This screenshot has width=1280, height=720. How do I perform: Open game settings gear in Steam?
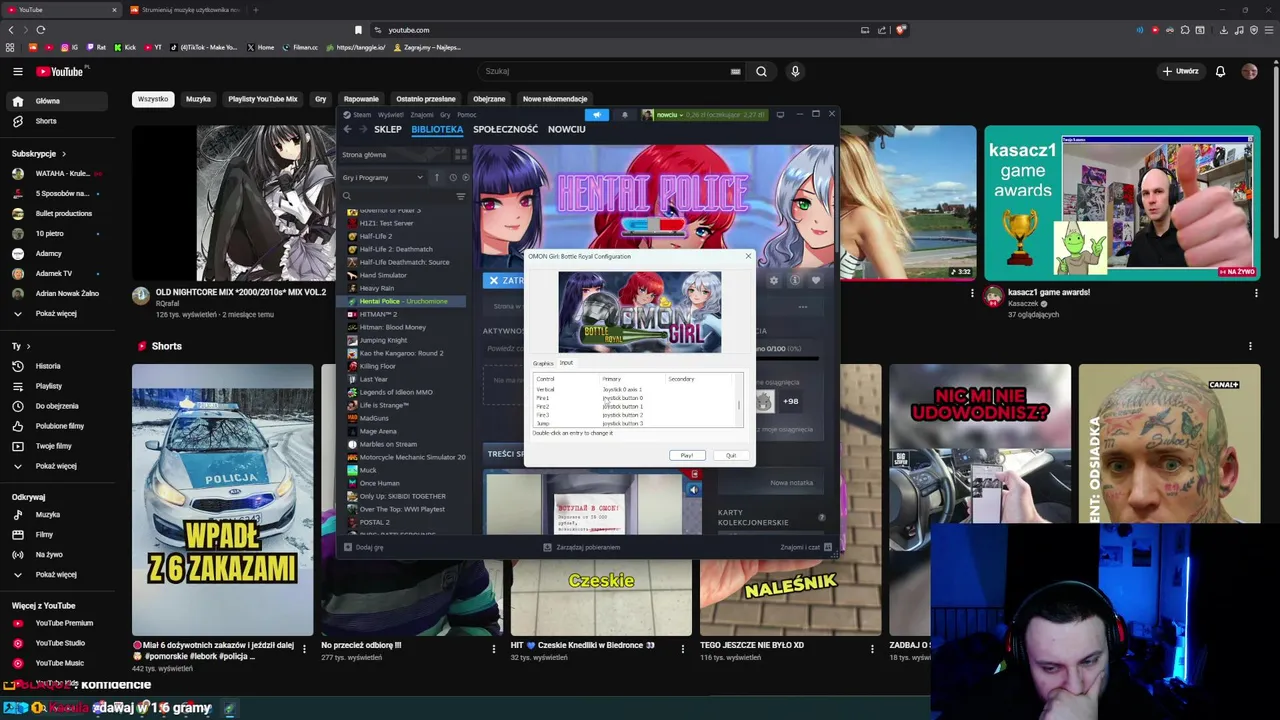pyautogui.click(x=774, y=281)
